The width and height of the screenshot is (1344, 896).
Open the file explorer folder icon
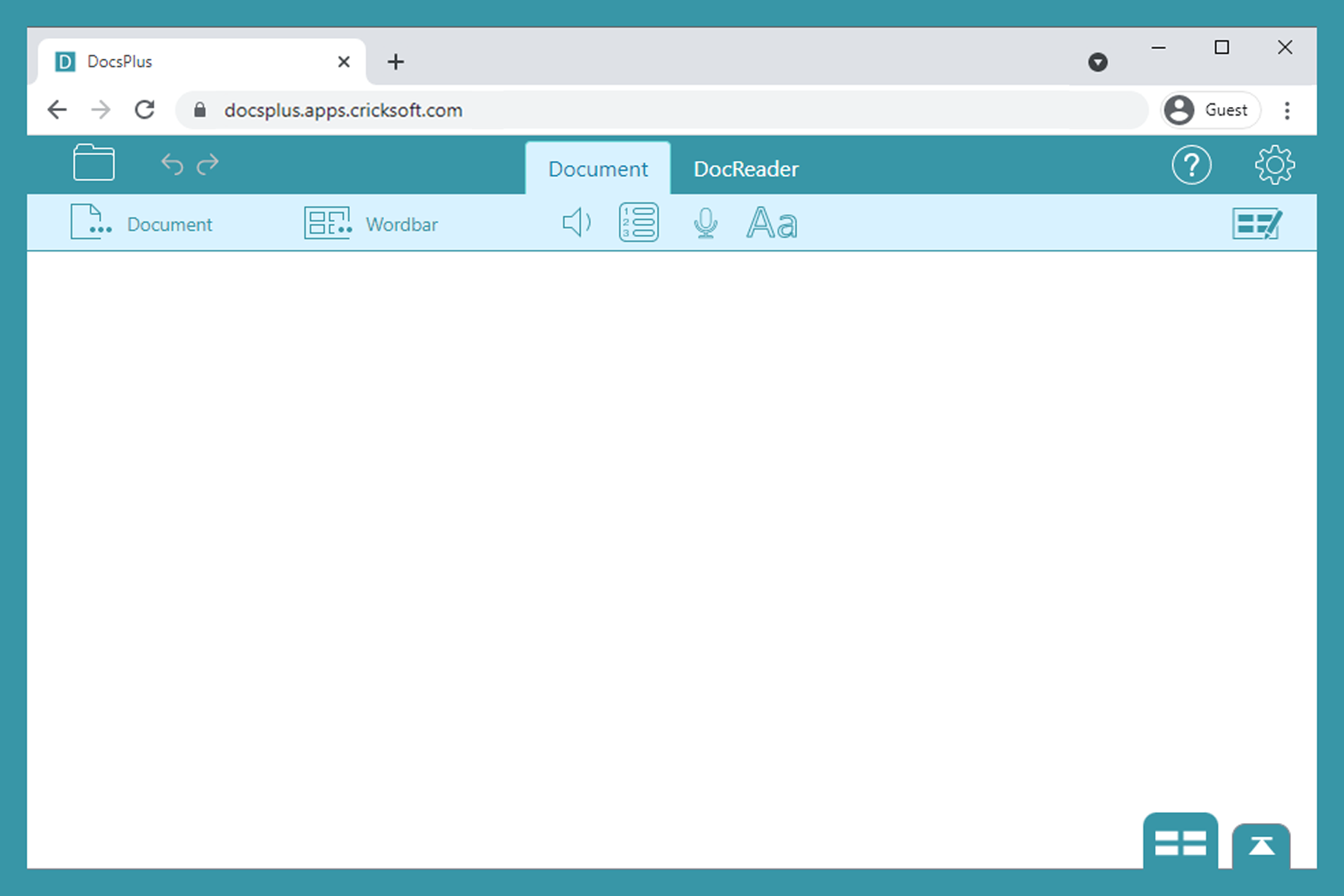tap(94, 163)
